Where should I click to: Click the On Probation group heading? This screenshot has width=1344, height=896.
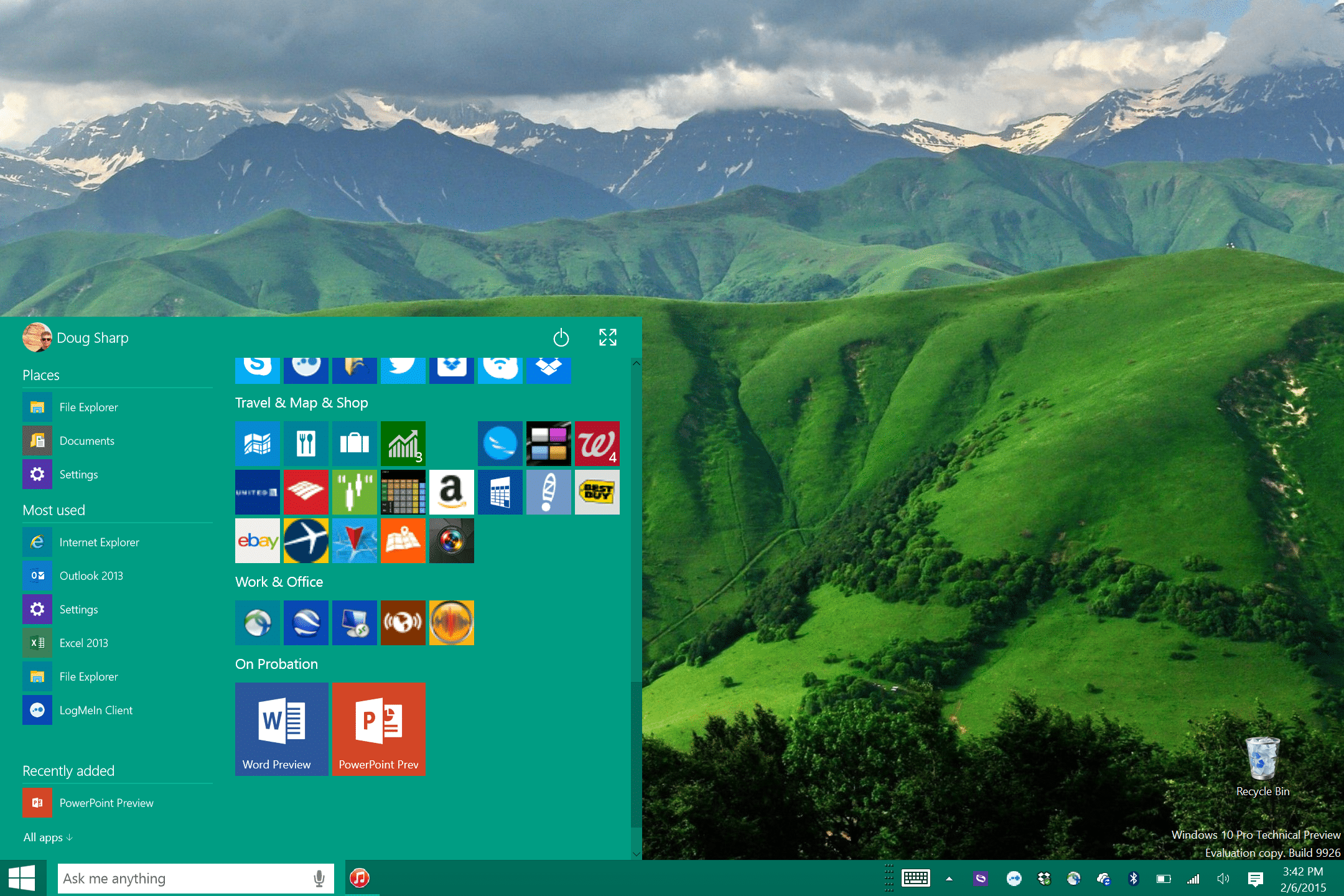point(276,664)
